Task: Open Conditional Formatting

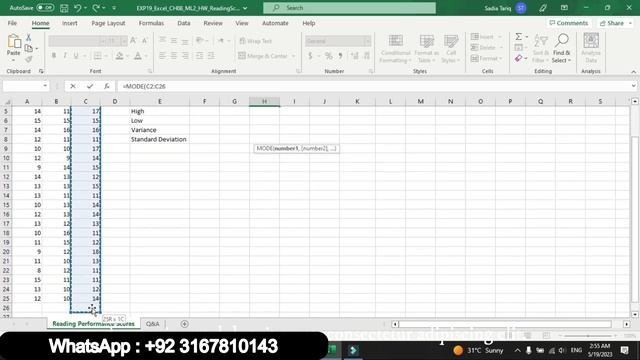Action: pos(395,48)
